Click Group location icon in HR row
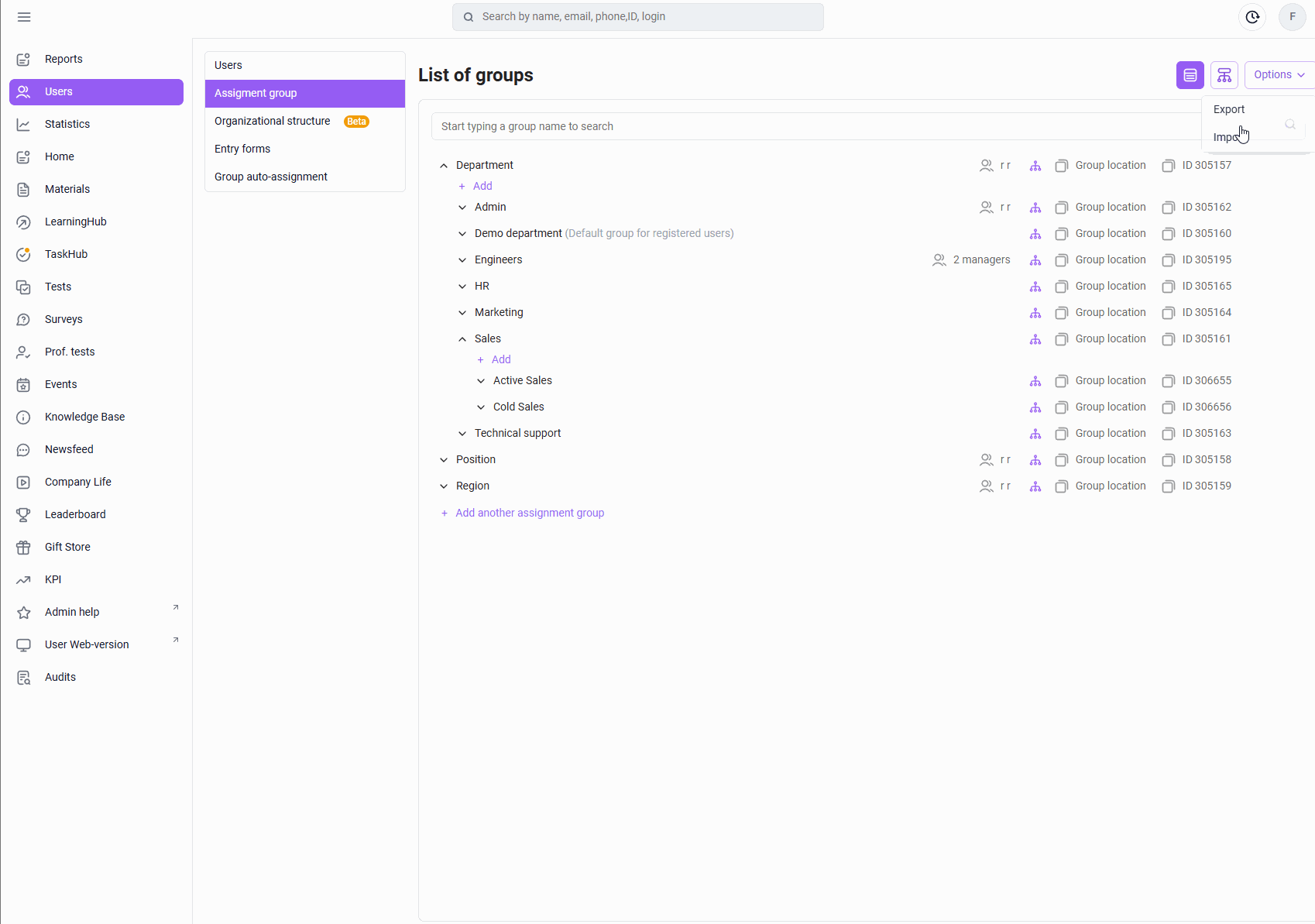This screenshot has width=1315, height=924. click(x=1062, y=287)
